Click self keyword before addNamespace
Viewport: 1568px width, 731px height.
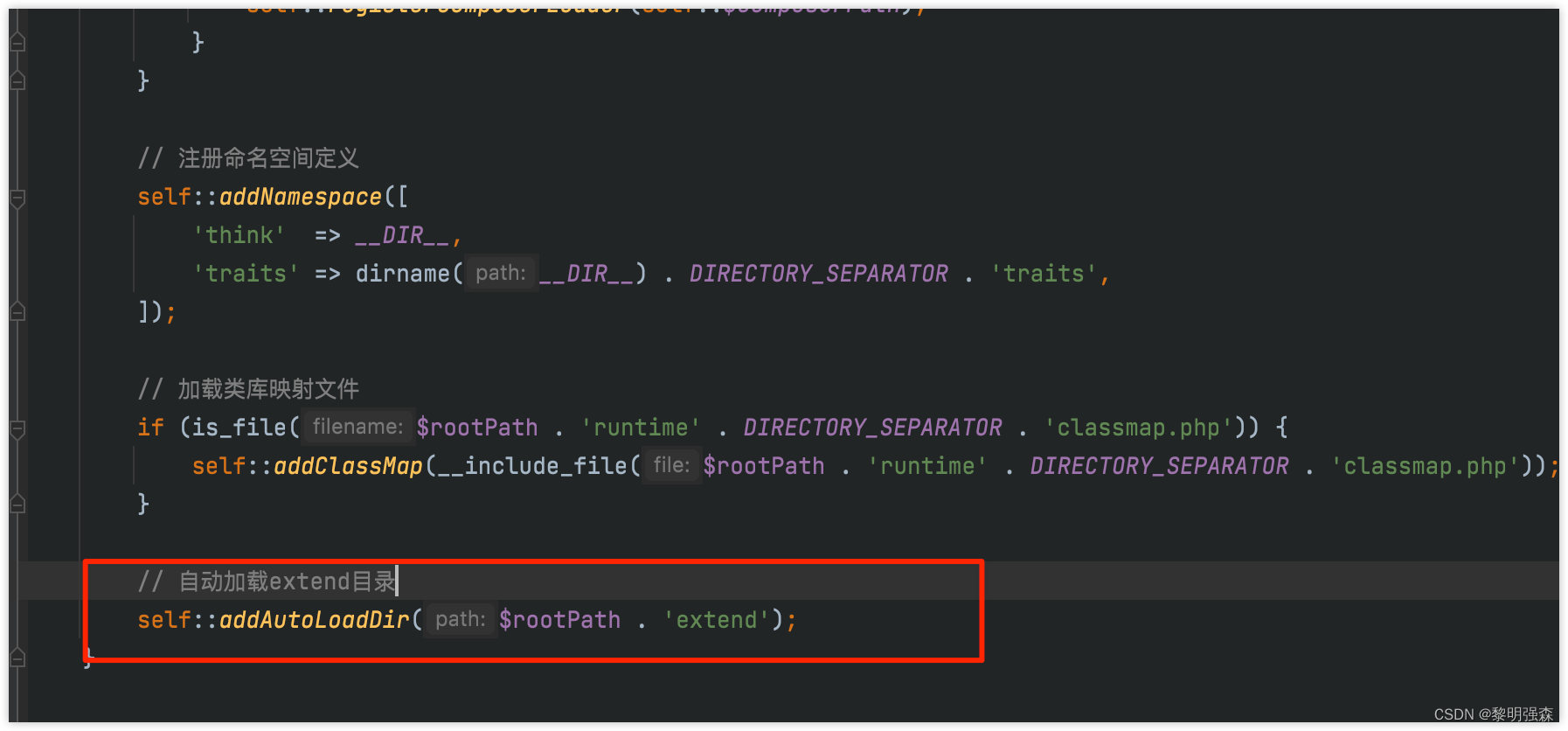[164, 197]
